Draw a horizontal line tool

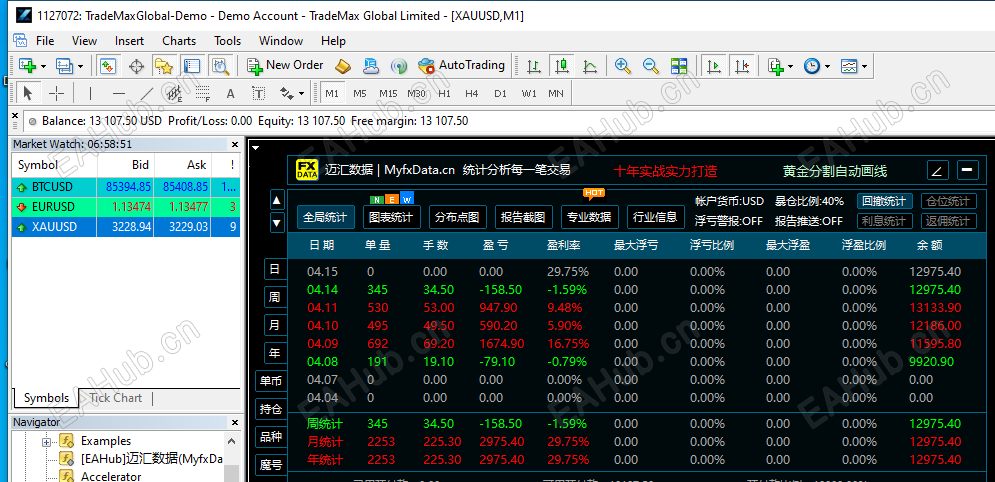click(x=119, y=94)
